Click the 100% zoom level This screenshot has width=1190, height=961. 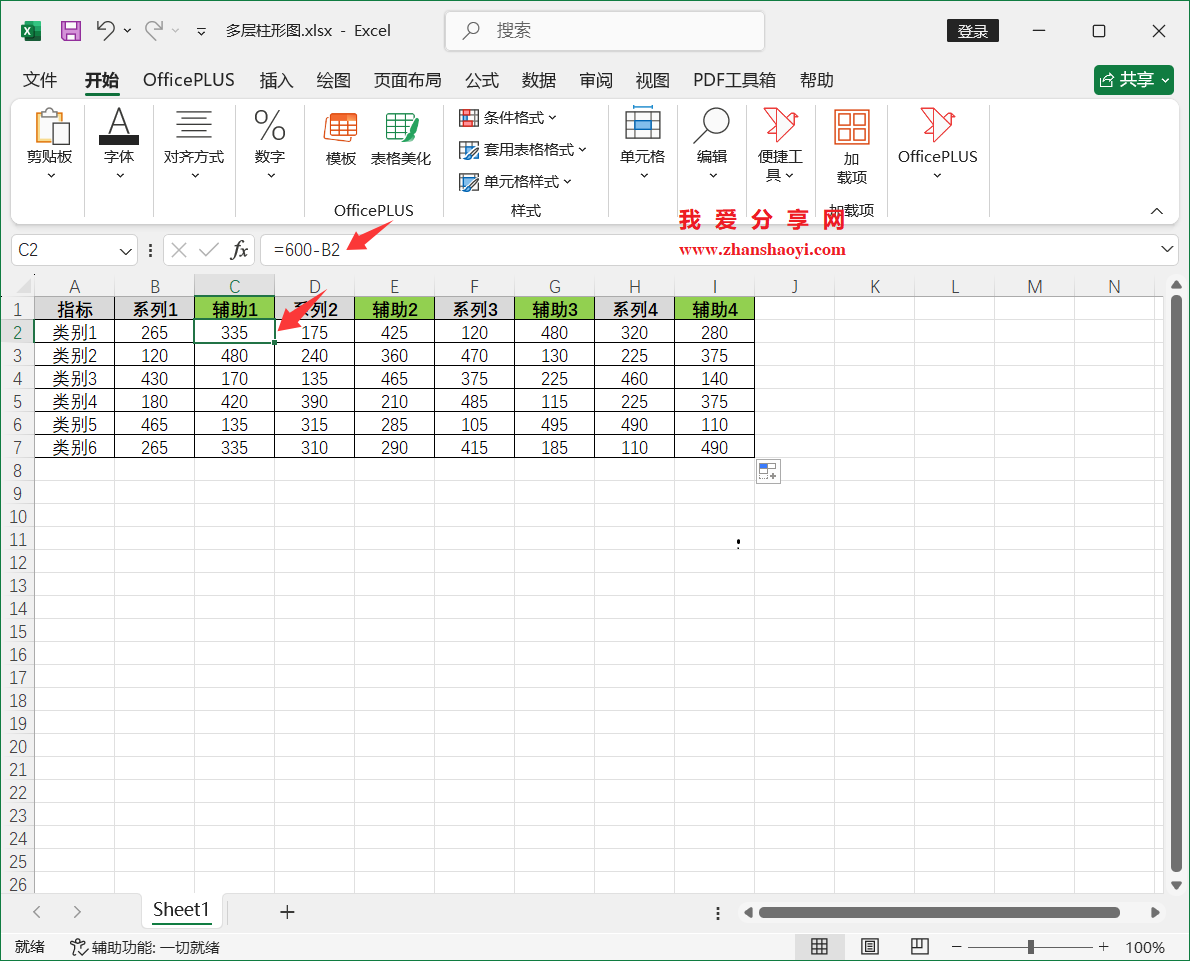(1144, 947)
